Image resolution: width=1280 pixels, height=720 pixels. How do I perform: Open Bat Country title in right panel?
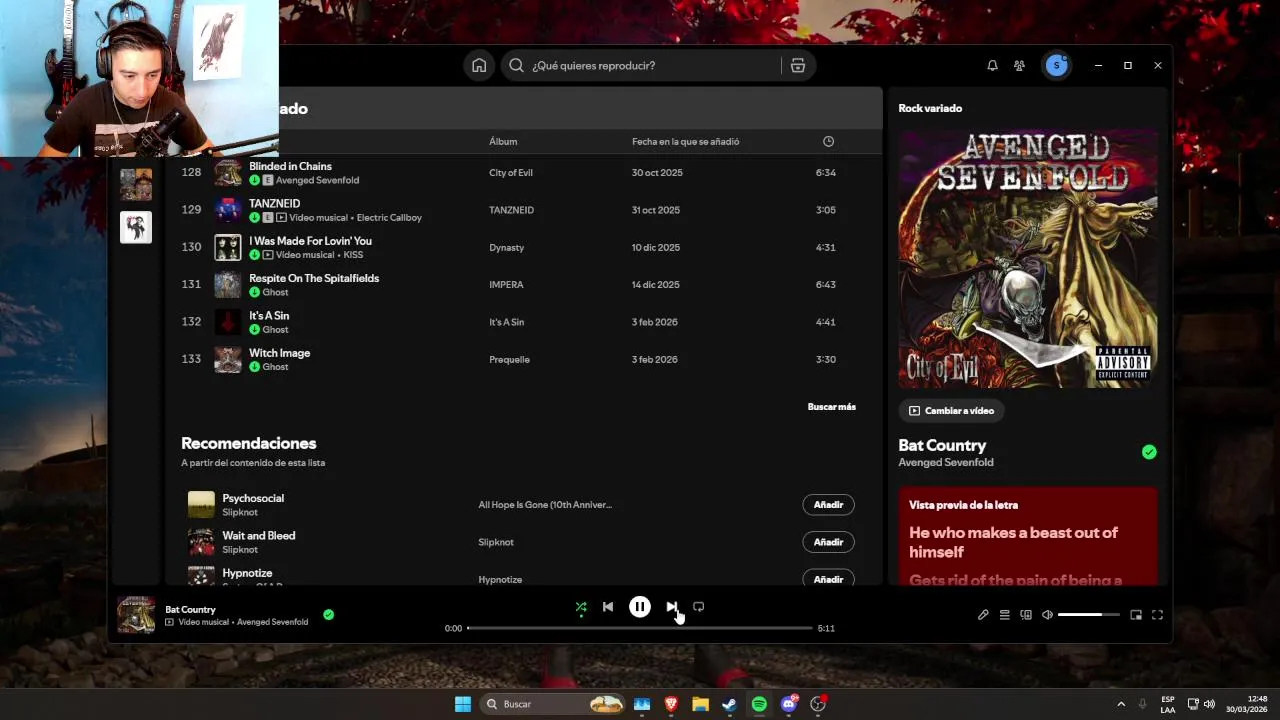pyautogui.click(x=942, y=445)
